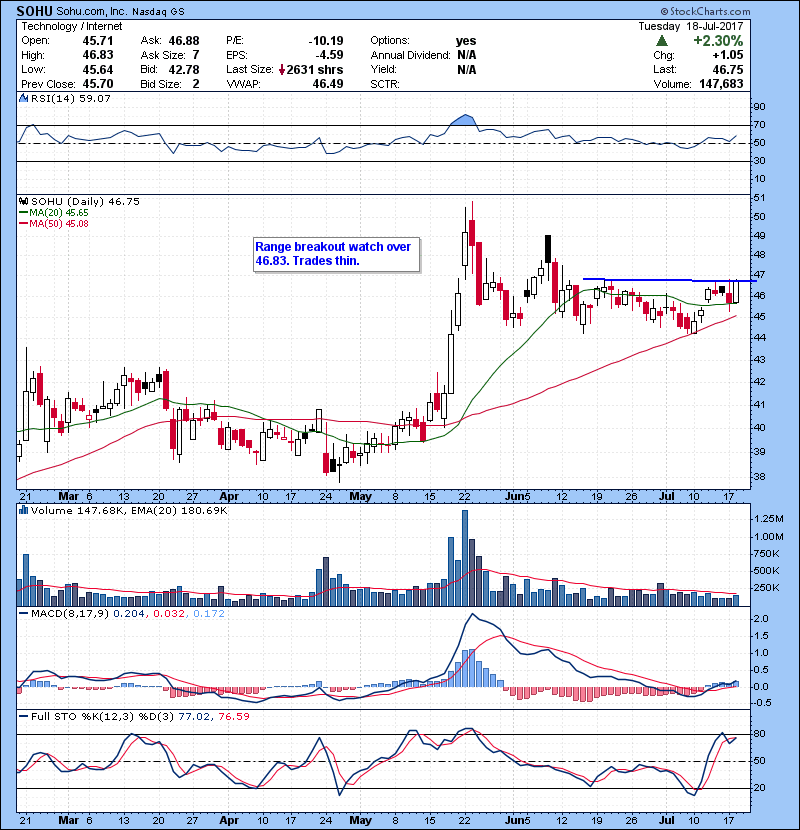
Task: Click the shaded RSI overbought peak above 70
Action: click(x=464, y=120)
